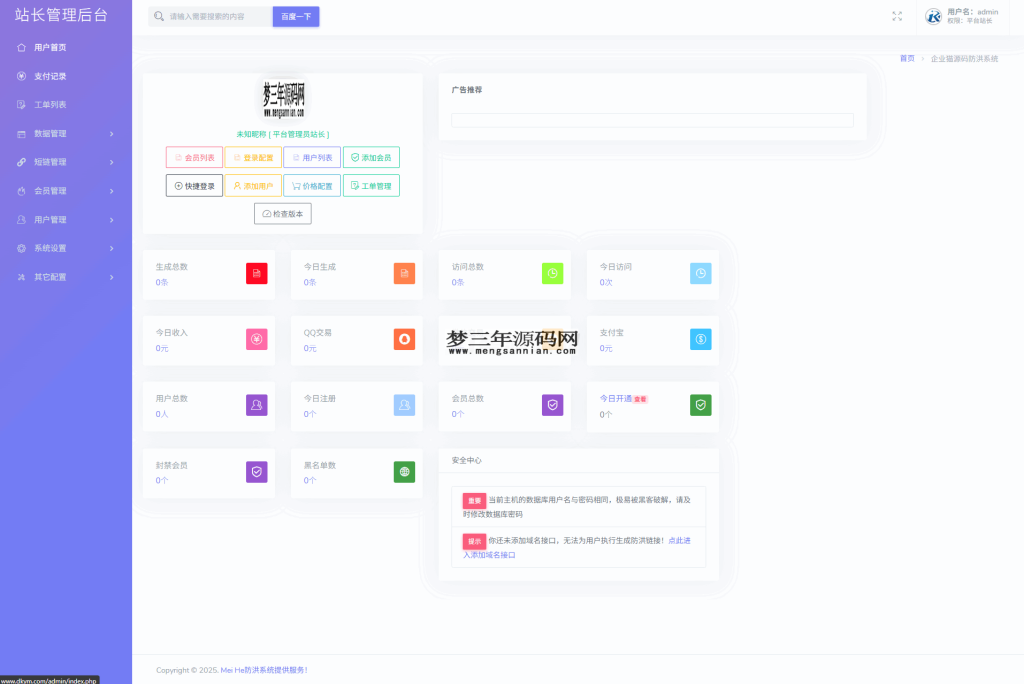Click the blue 支付宝 dollar icon
The width and height of the screenshot is (1024, 684).
(x=700, y=339)
